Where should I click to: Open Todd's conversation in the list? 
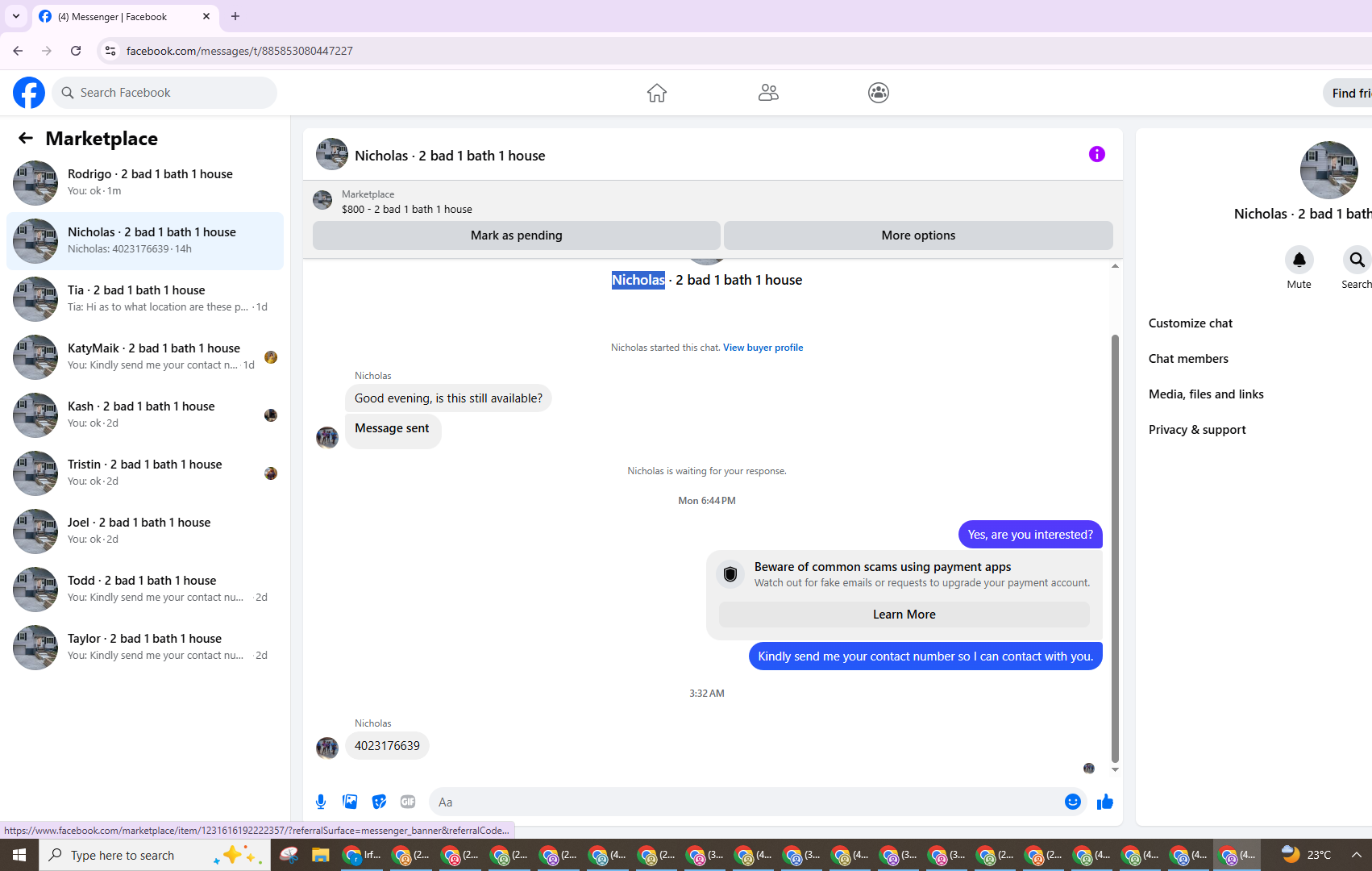145,589
